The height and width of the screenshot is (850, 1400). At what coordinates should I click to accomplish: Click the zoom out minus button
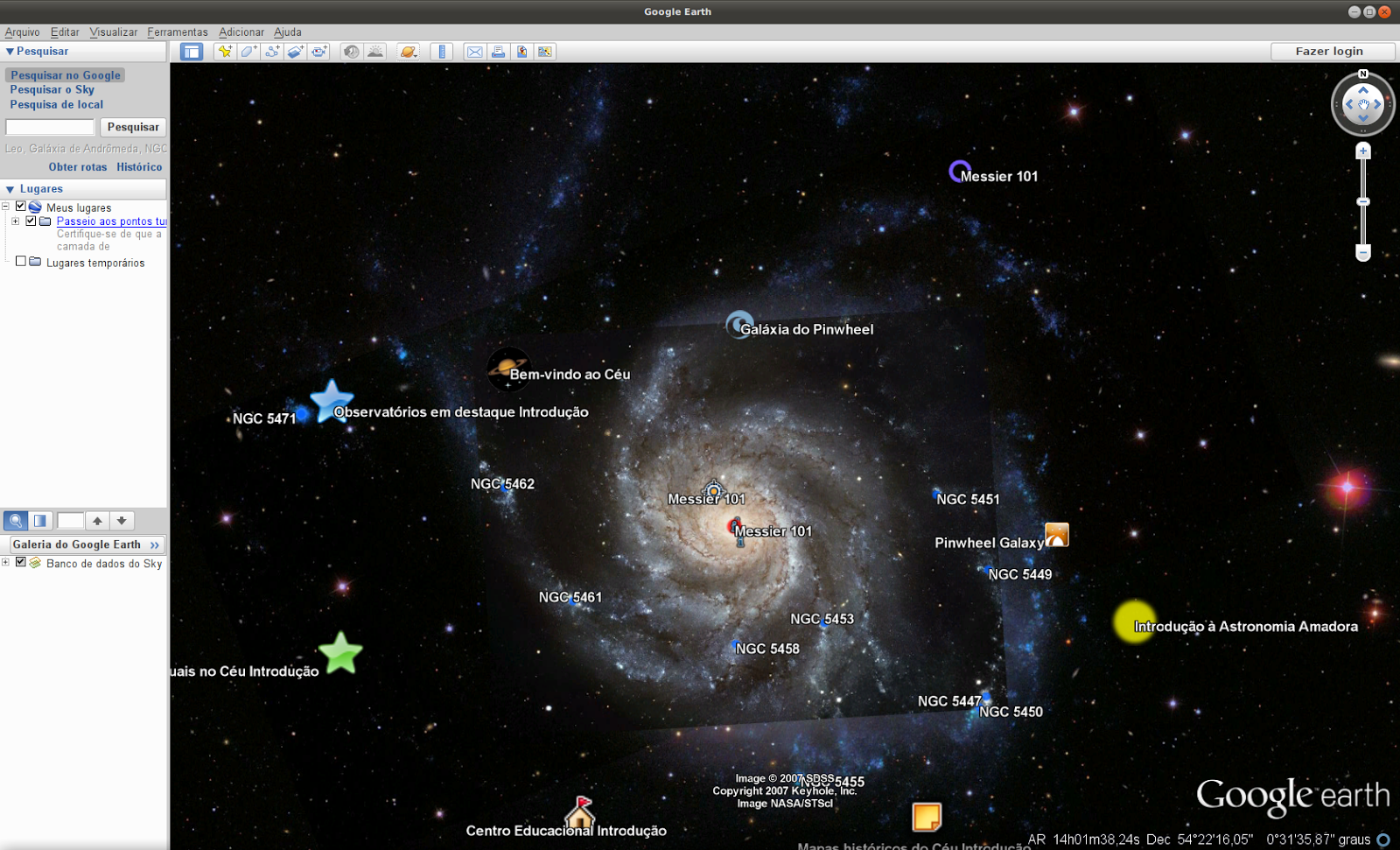tap(1362, 253)
